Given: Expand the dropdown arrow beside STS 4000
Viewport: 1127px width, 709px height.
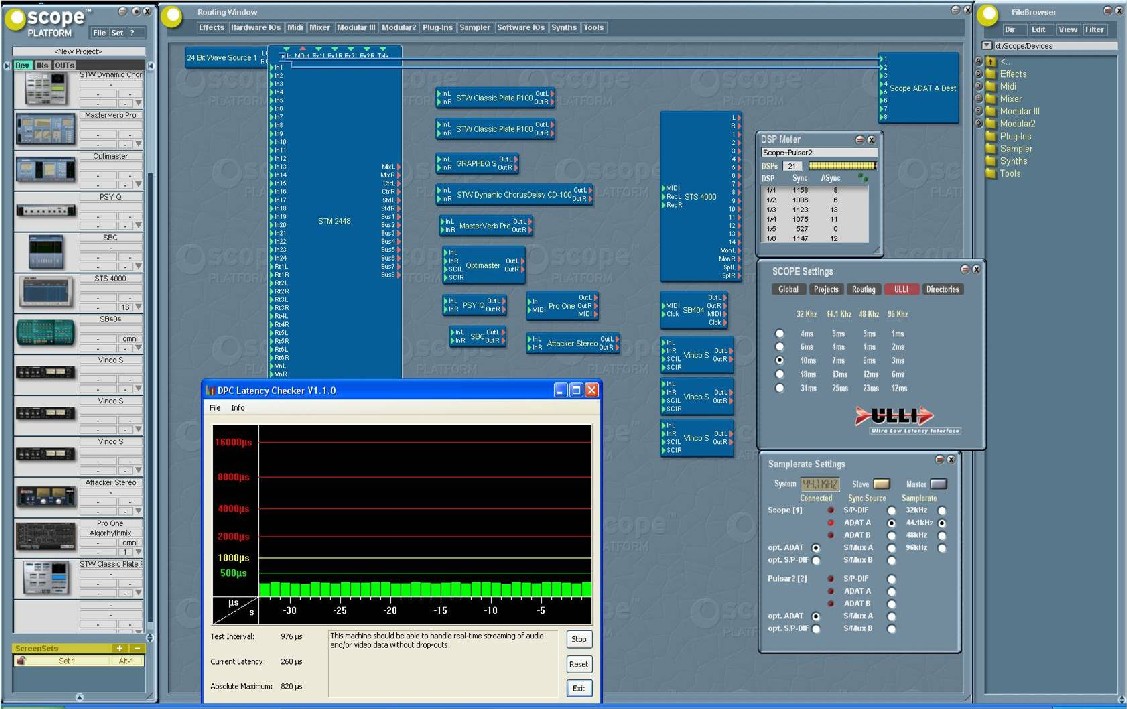Looking at the screenshot, I should (x=138, y=307).
